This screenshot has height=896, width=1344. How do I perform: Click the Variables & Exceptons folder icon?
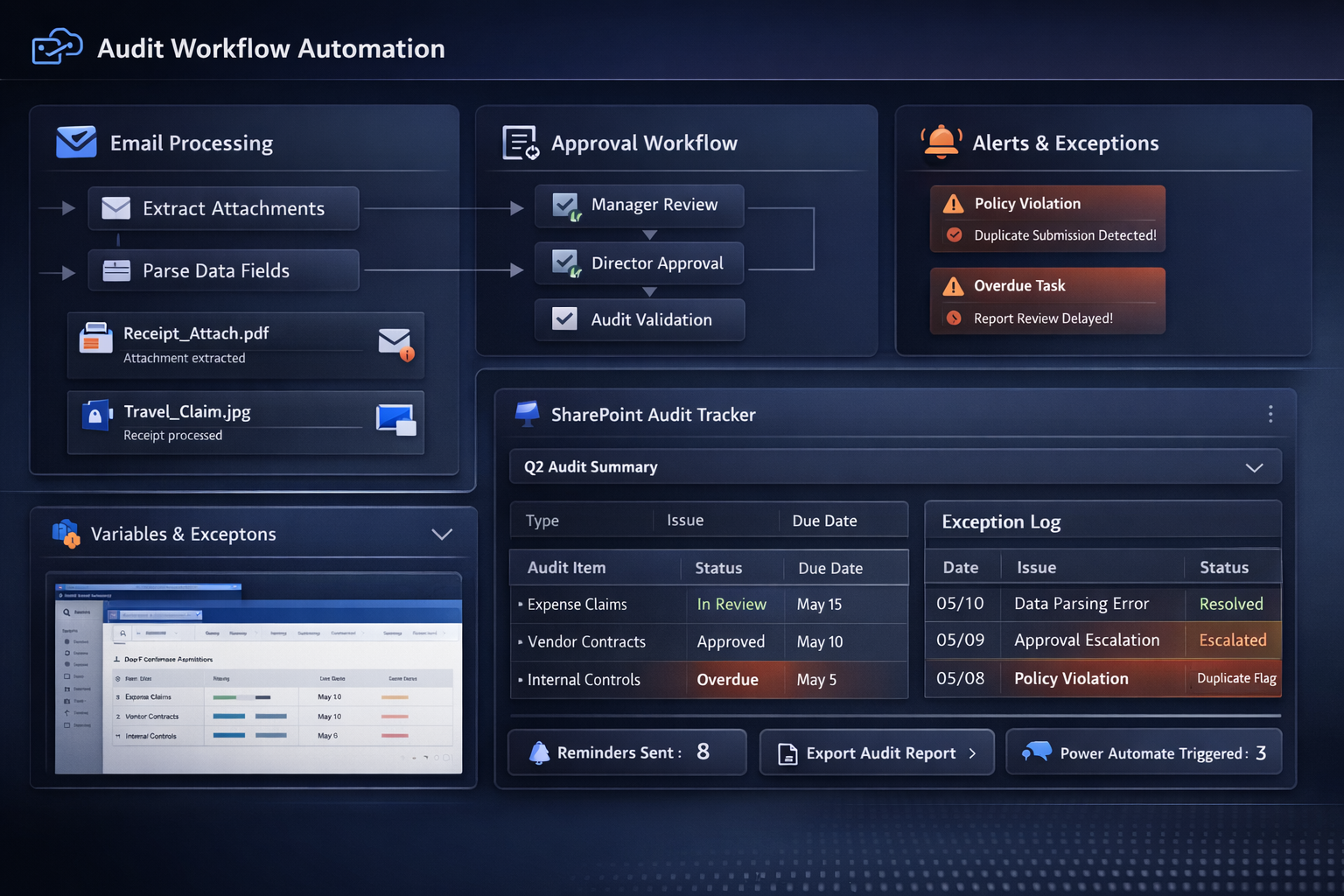click(x=66, y=533)
